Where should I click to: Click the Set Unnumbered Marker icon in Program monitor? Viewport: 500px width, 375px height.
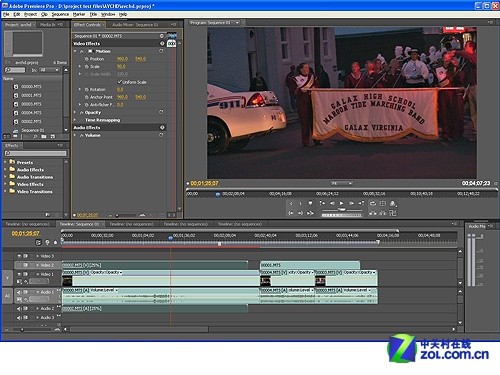click(310, 203)
